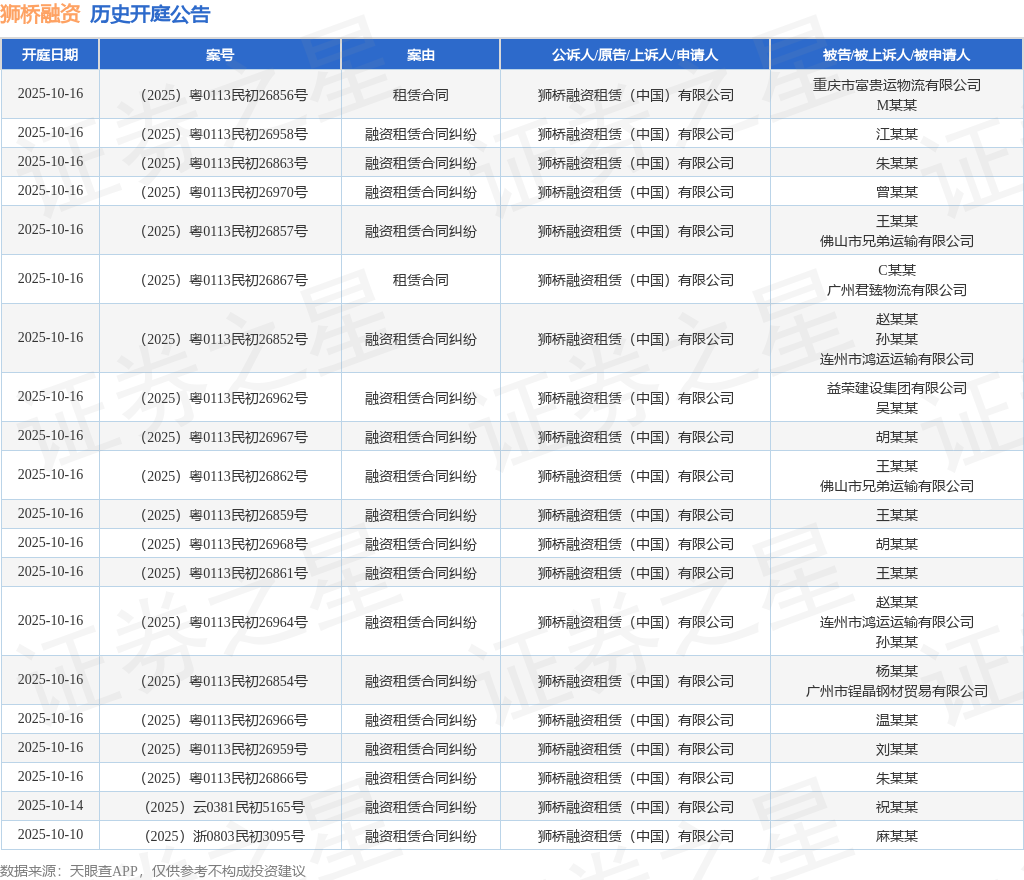Click plaintiff 狮桥融资租赁 in the 浙0803民初3095号 row
The image size is (1024, 880).
(635, 836)
